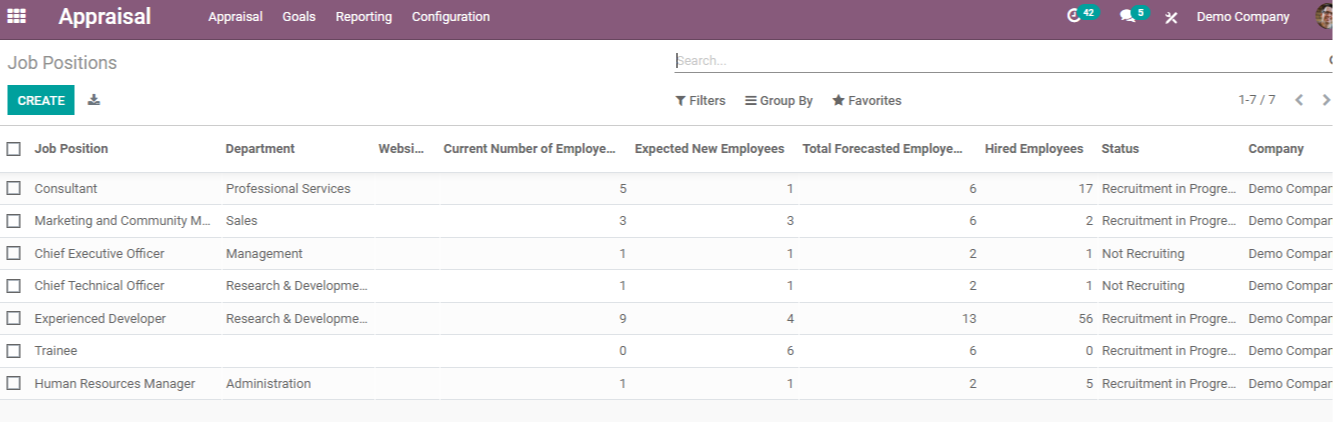The height and width of the screenshot is (422, 1333).
Task: Expand the Filters dropdown
Action: point(700,101)
